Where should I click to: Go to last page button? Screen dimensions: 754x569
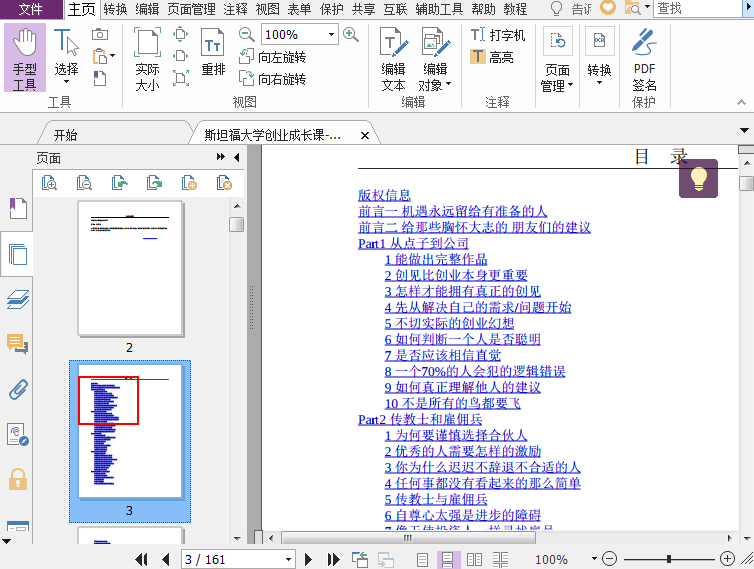click(x=333, y=559)
